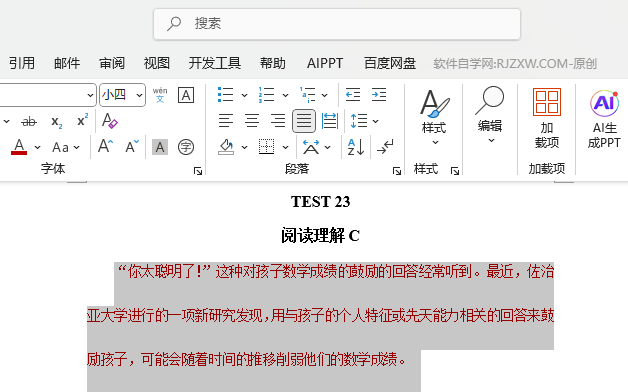
Task: Open the Styles gallery
Action: [x=434, y=117]
